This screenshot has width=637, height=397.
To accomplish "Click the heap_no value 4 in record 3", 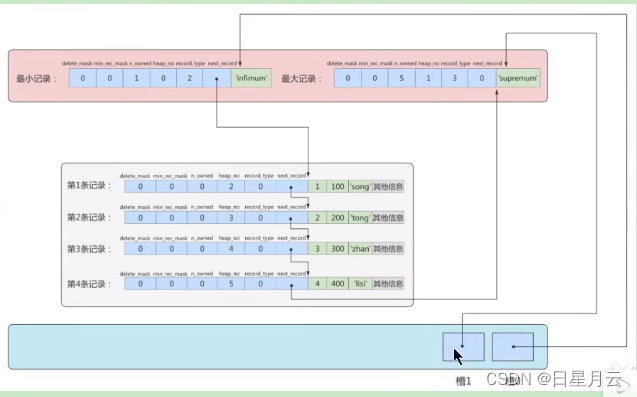I will tap(231, 249).
